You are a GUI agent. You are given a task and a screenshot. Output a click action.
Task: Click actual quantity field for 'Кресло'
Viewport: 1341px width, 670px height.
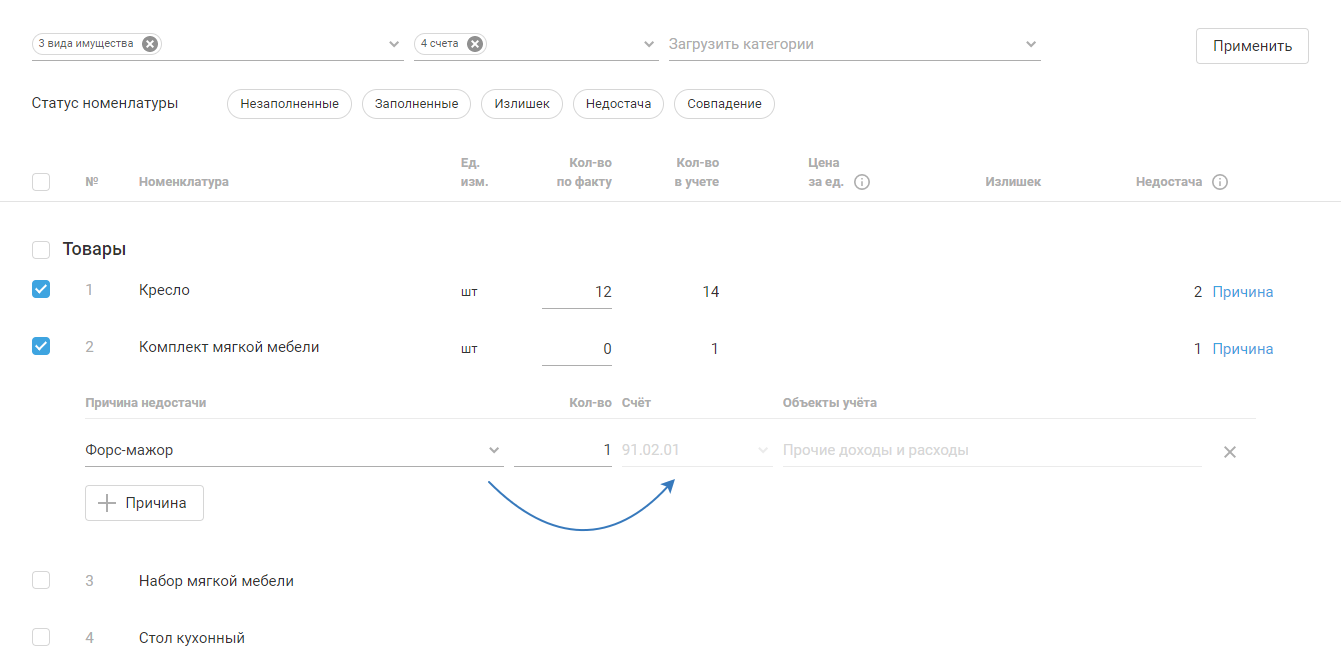[x=577, y=292]
